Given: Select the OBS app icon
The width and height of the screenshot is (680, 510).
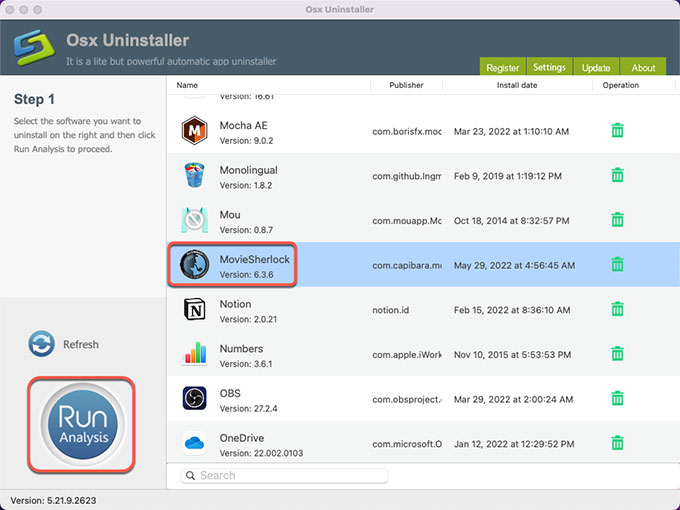Looking at the screenshot, I should tap(194, 398).
